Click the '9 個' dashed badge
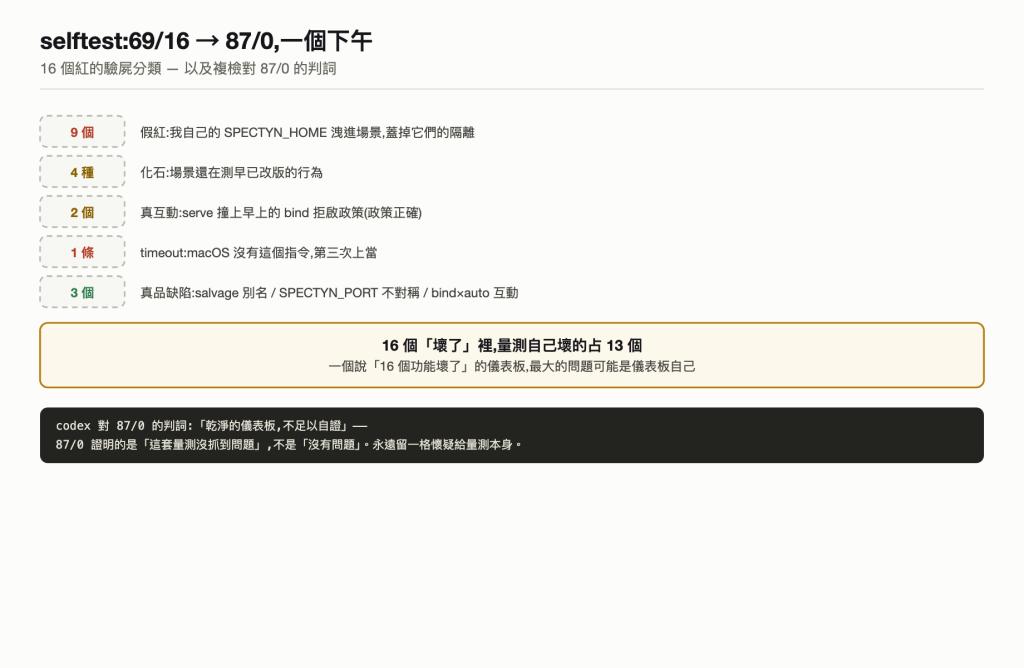 82,132
